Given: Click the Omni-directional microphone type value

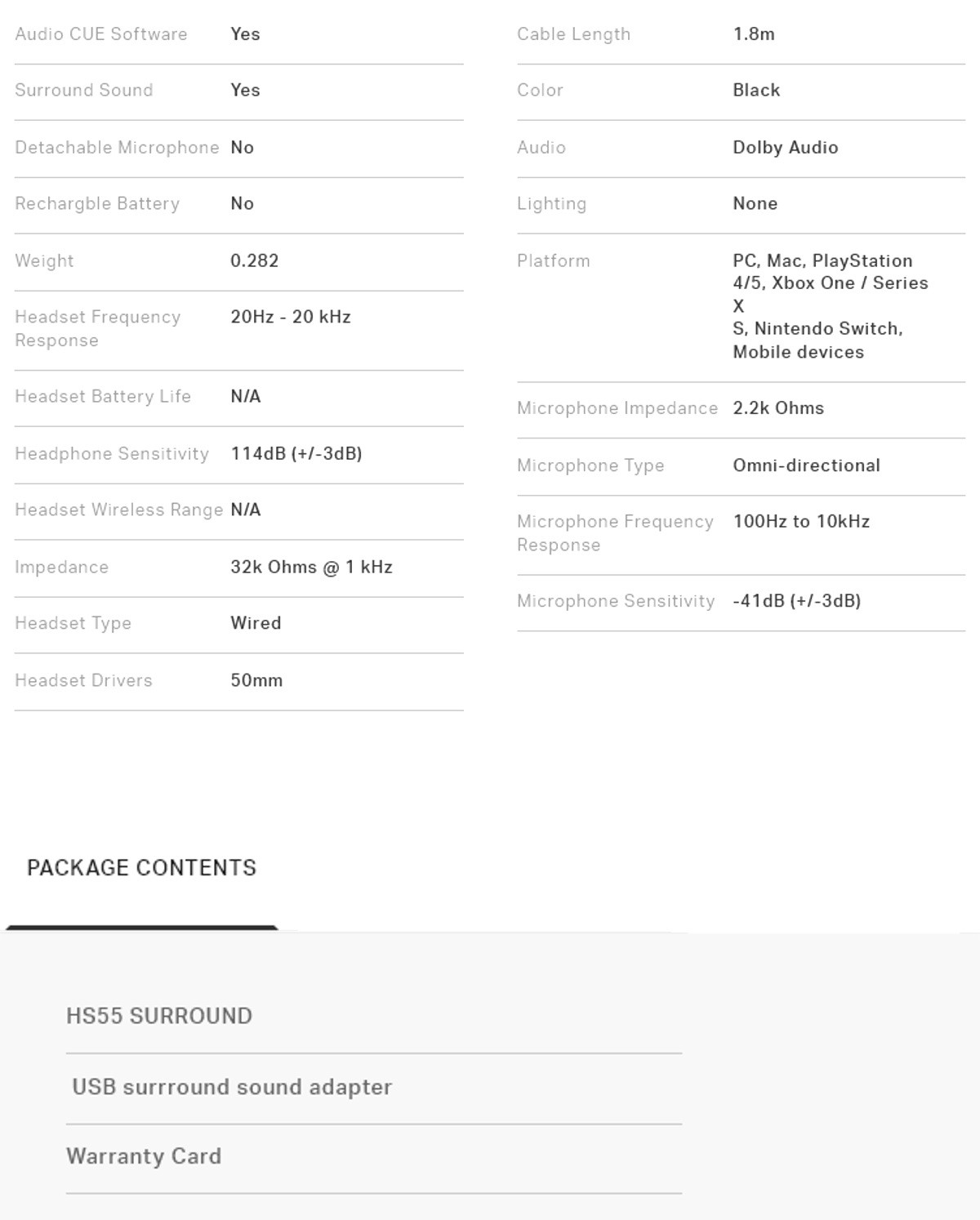Looking at the screenshot, I should coord(807,465).
